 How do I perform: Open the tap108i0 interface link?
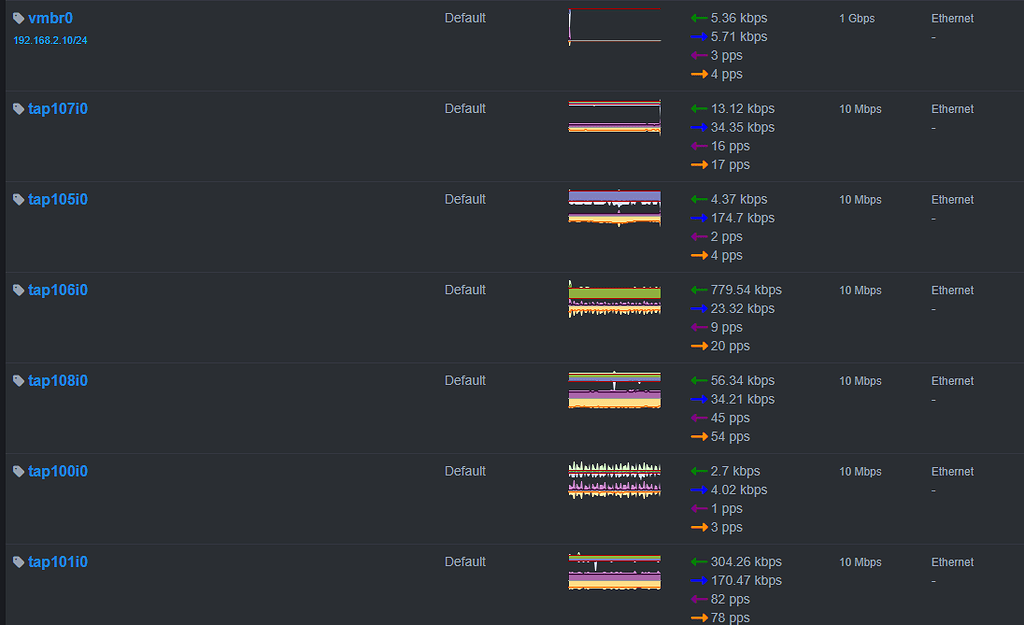59,380
